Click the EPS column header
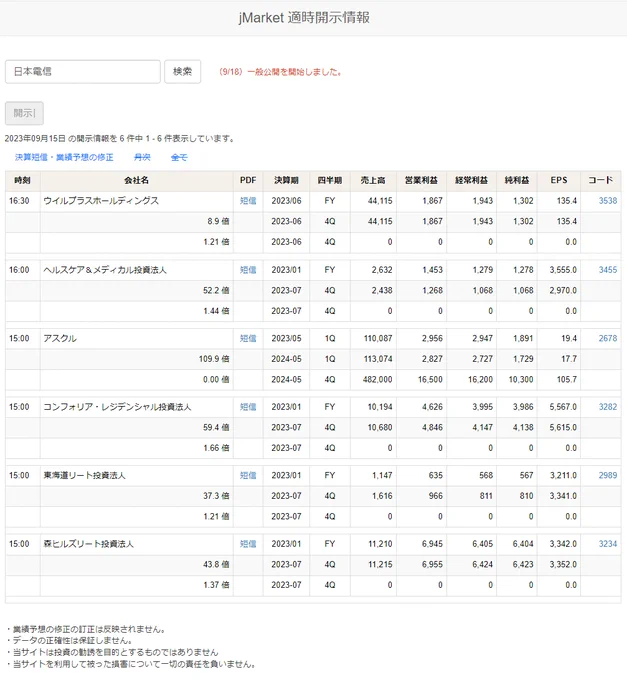627x680 pixels. pos(559,180)
